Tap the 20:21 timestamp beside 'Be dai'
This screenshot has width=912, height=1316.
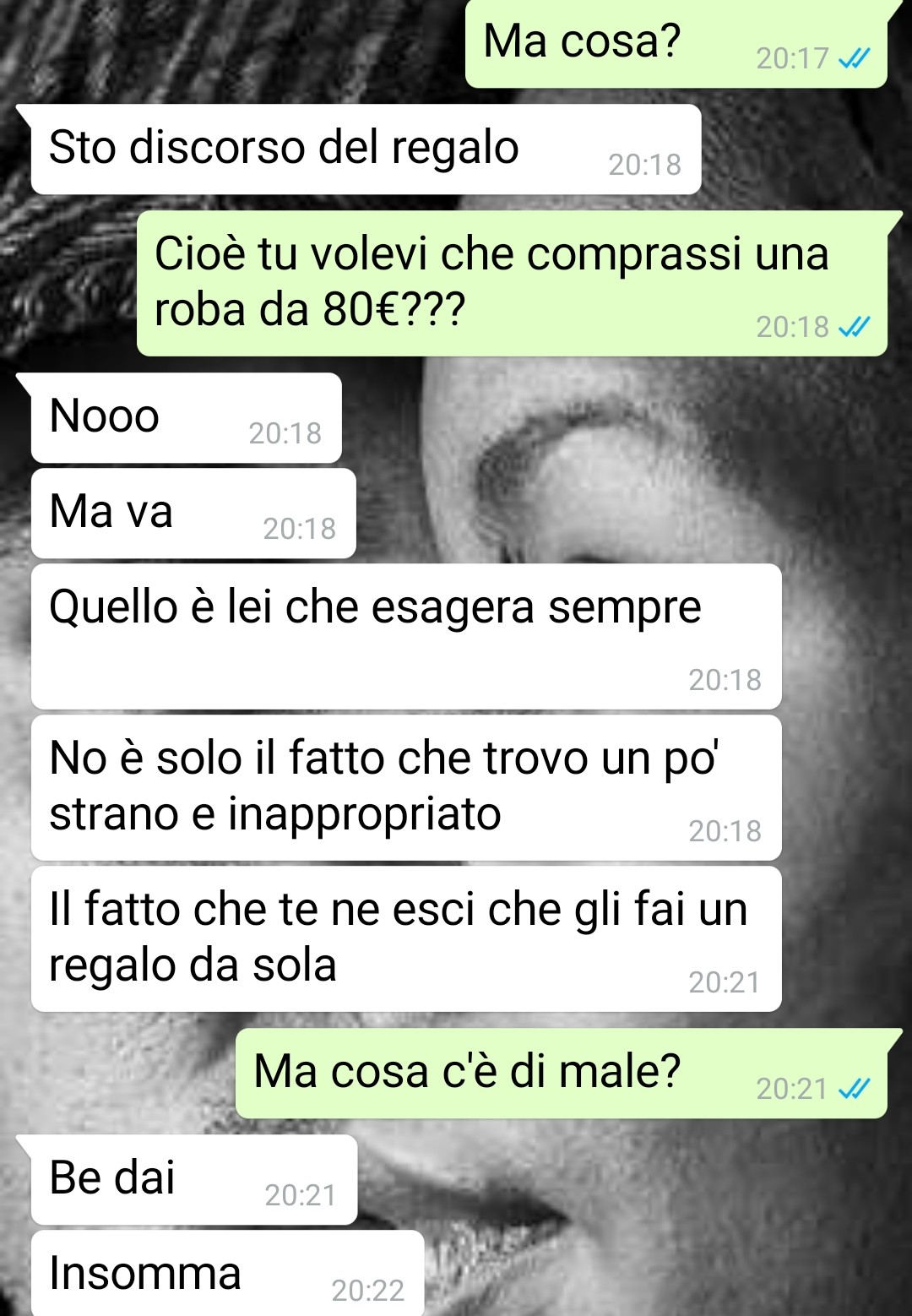(x=300, y=1195)
